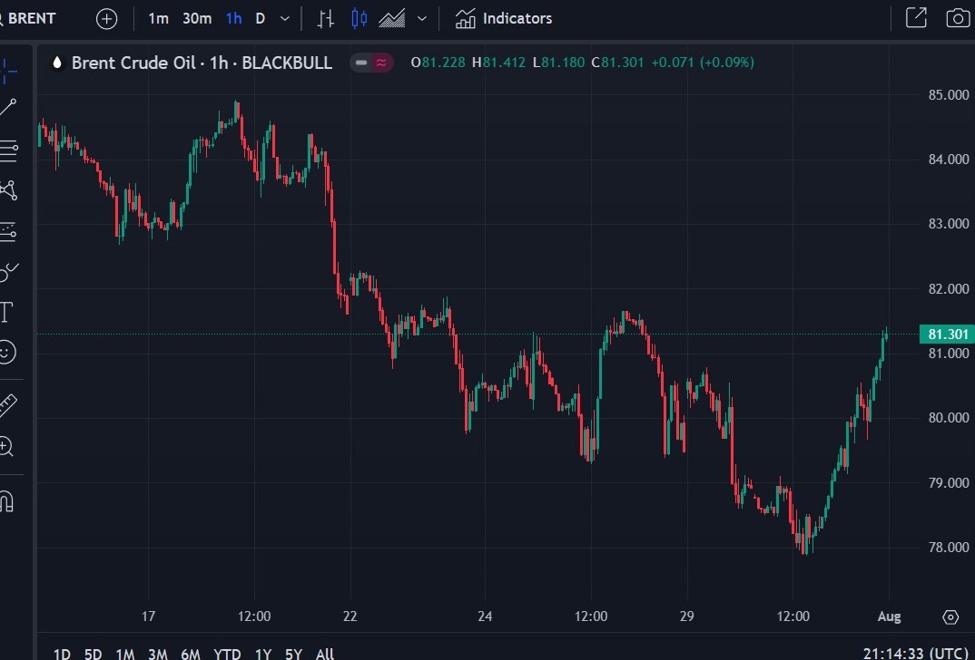Expand the time interval dropdown arrow
975x660 pixels.
(x=285, y=19)
